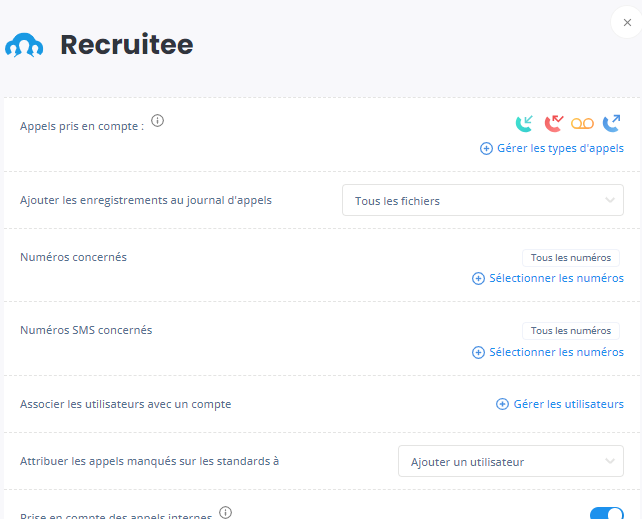Click label Ajouter les enregistrements au journal d'appels
The height and width of the screenshot is (519, 642).
146,200
